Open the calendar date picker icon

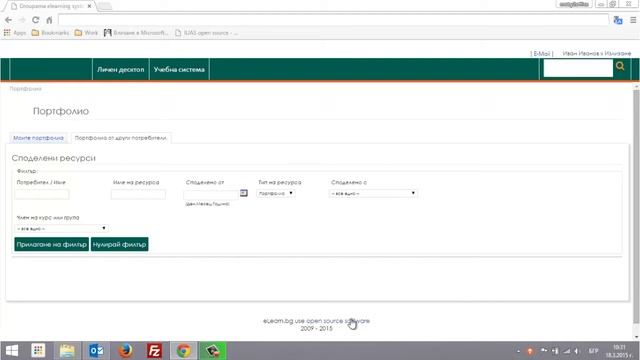tap(244, 193)
